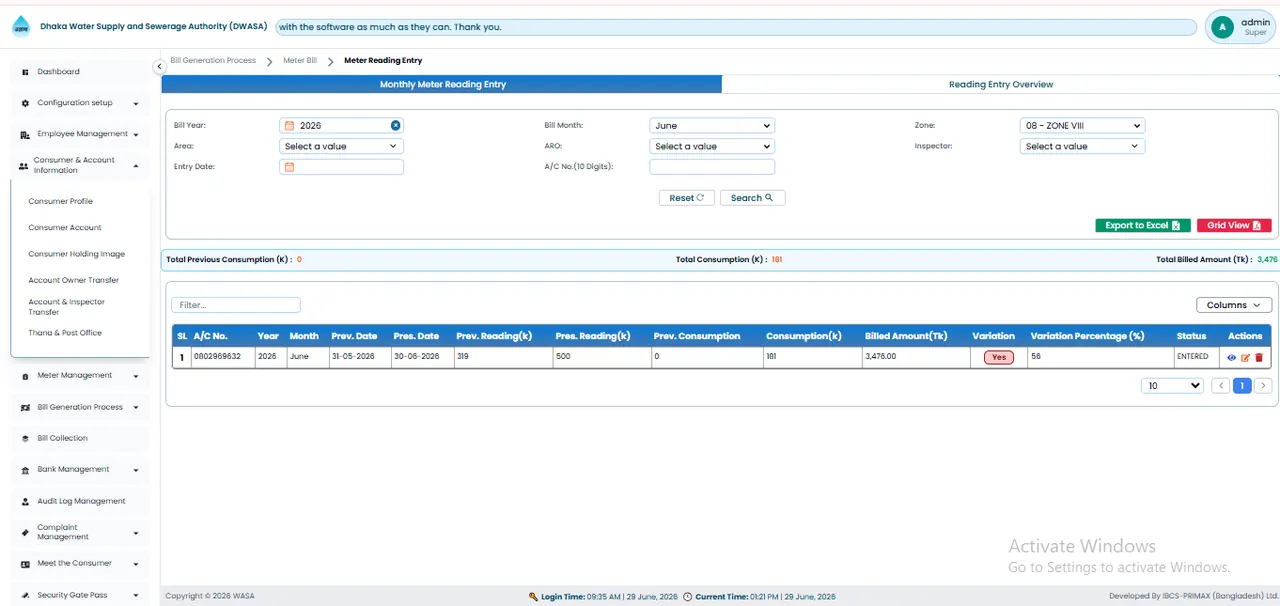Open the Bill Year calendar icon
This screenshot has width=1280, height=606.
tap(290, 126)
